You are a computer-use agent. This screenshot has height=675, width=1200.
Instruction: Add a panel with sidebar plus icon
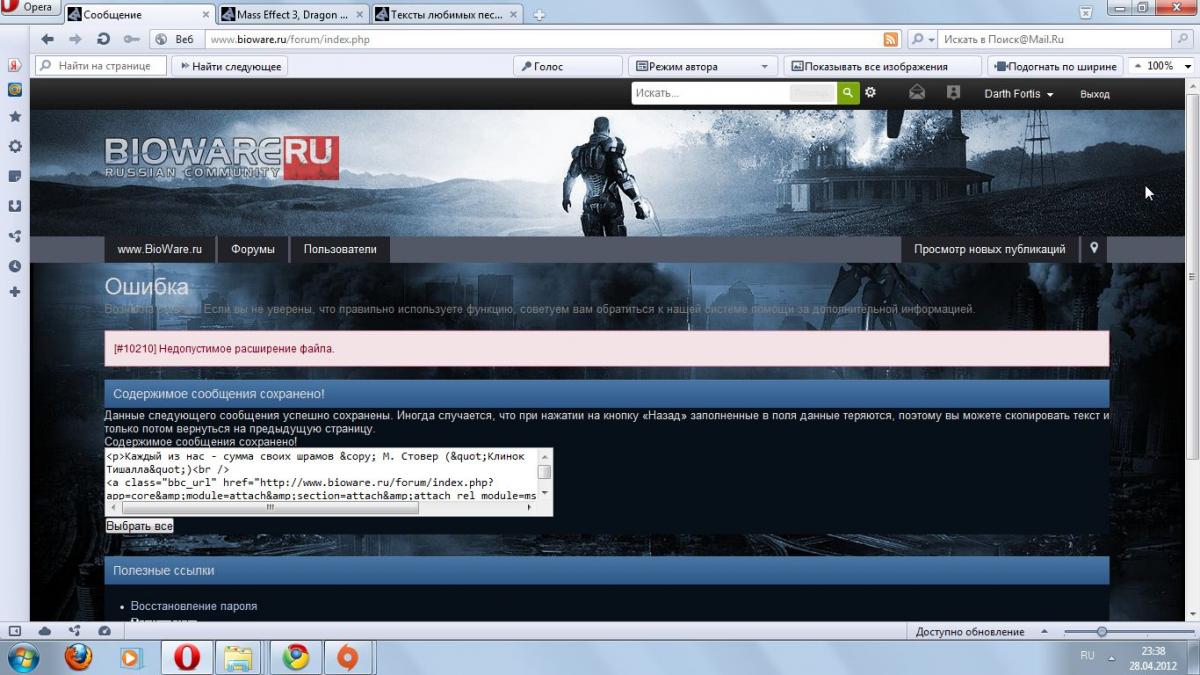[x=15, y=292]
